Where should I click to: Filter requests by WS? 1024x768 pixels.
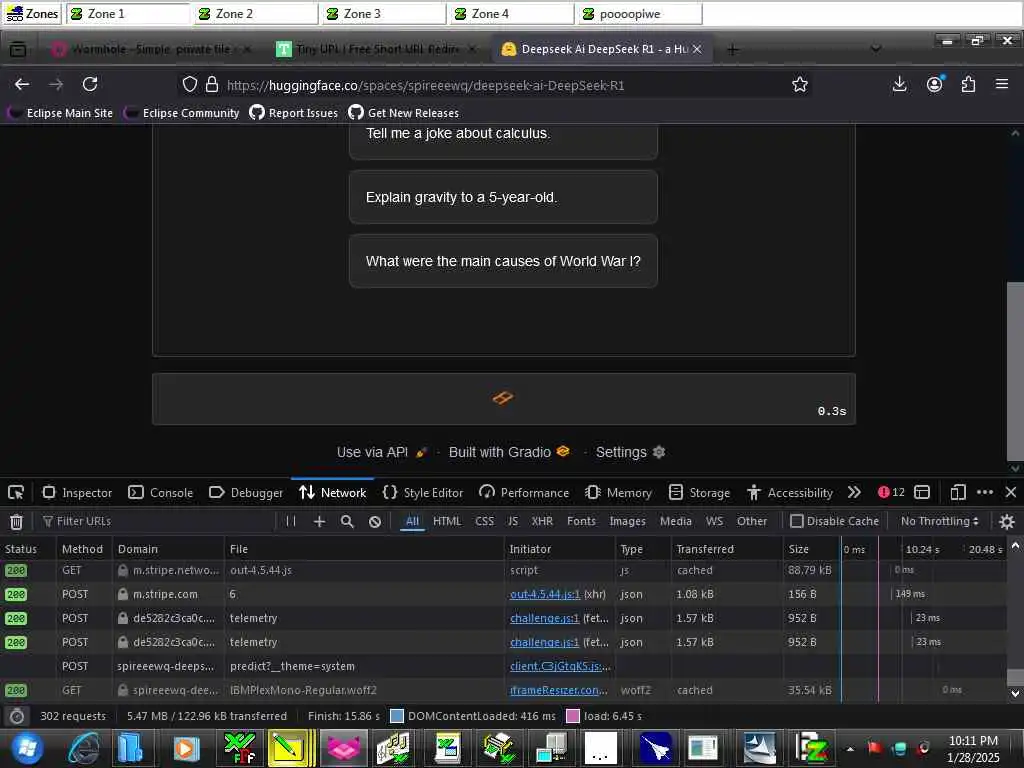[x=714, y=521]
